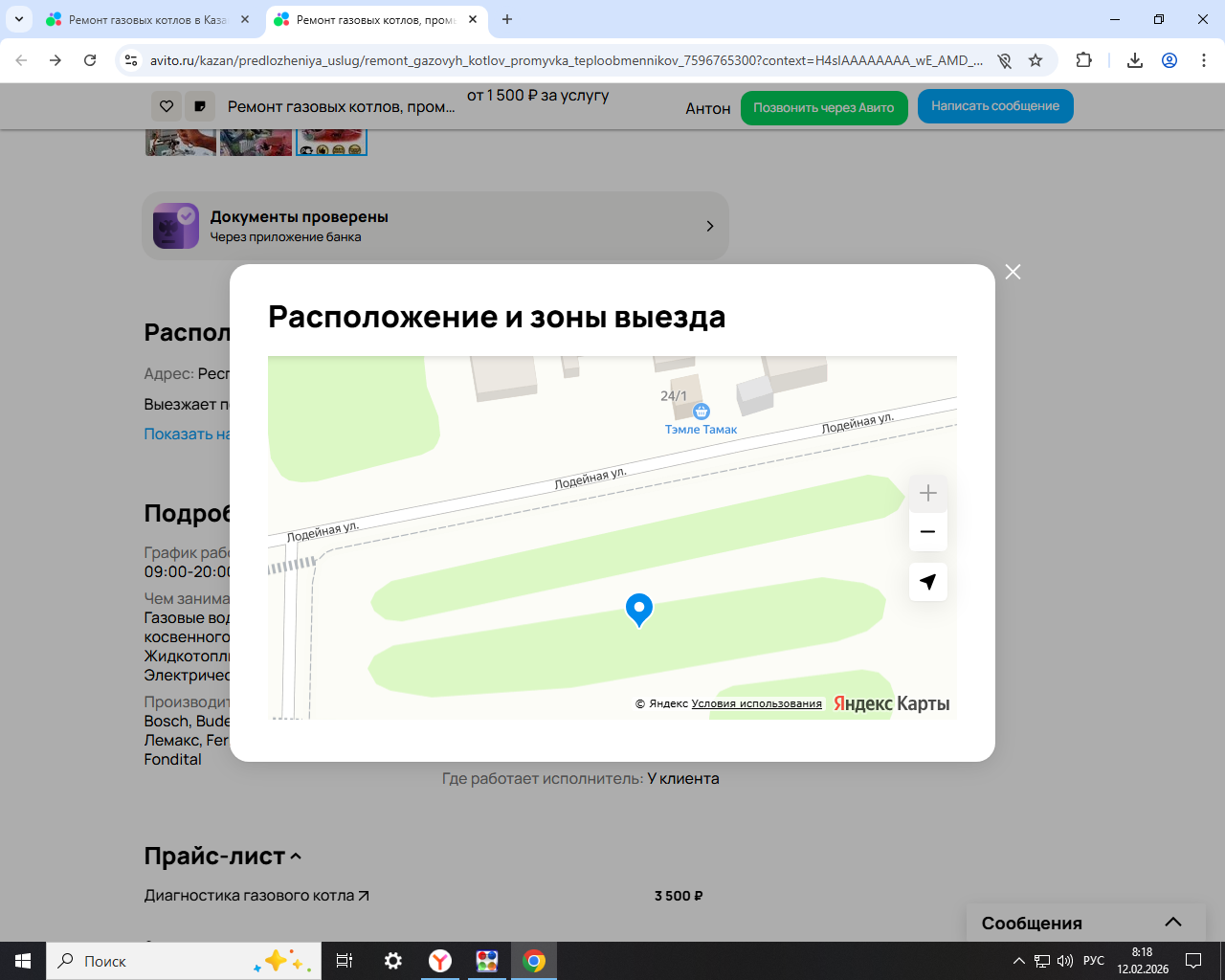Close the location map dialog
This screenshot has width=1225, height=980.
pyautogui.click(x=1013, y=272)
